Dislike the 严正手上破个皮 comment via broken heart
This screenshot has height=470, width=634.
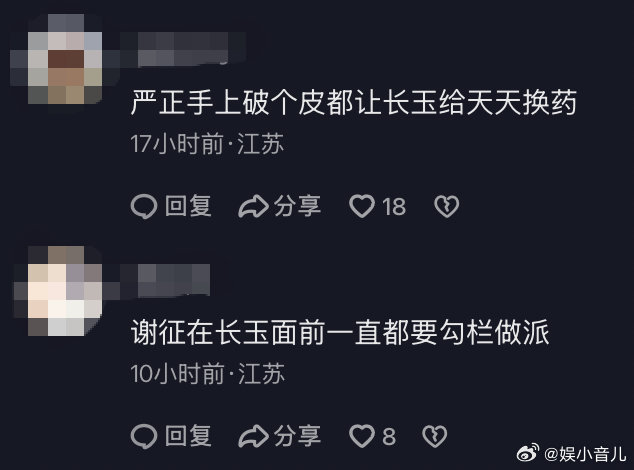(x=446, y=206)
